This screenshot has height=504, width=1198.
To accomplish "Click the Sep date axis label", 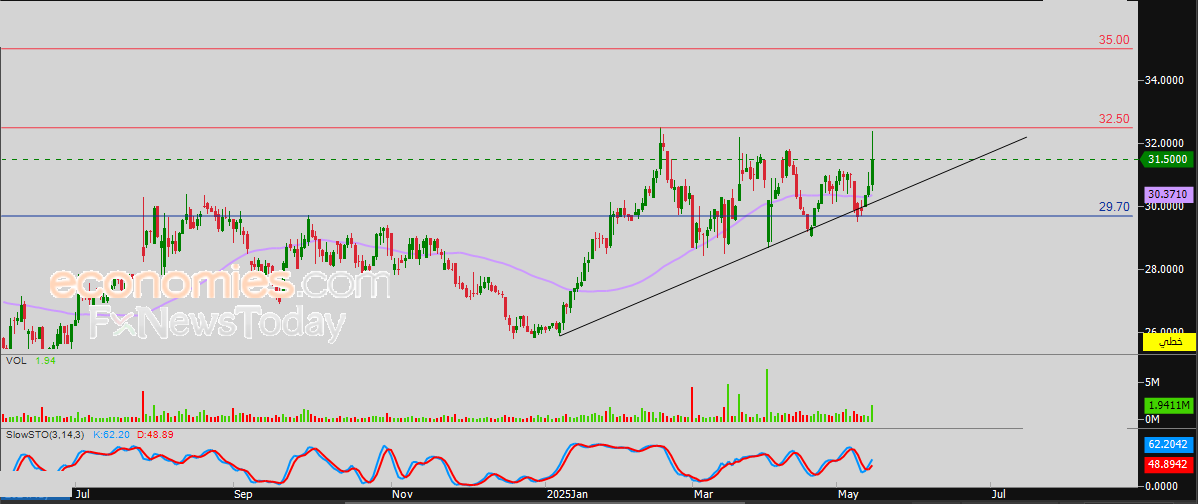I will point(242,495).
